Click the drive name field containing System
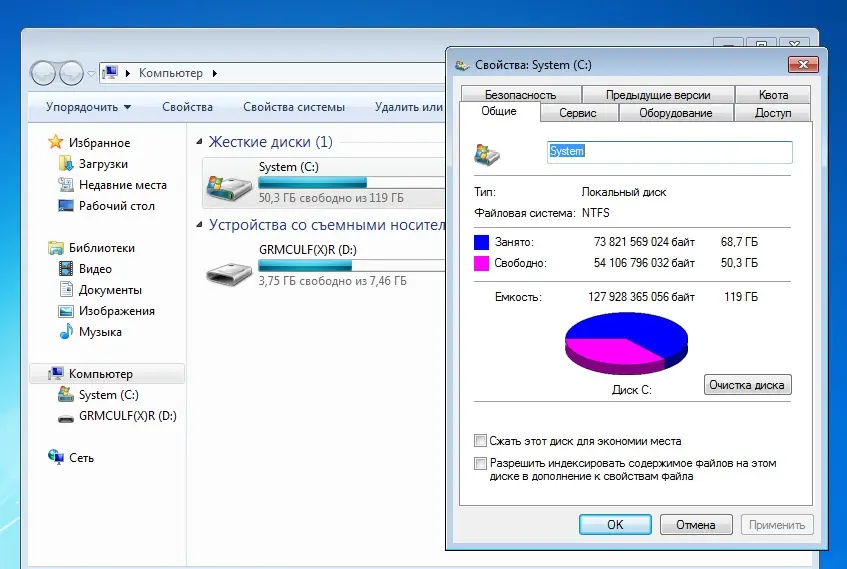The image size is (847, 569). point(670,152)
